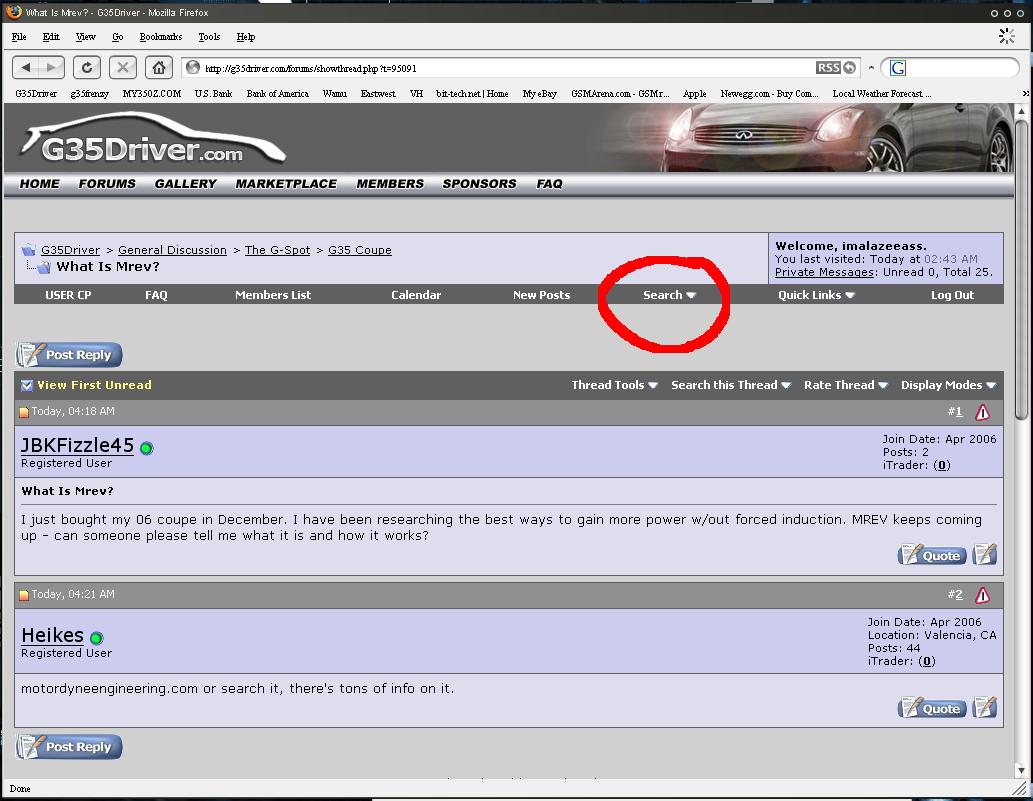
Task: Report post #2 with warning triangle icon
Action: 982,595
